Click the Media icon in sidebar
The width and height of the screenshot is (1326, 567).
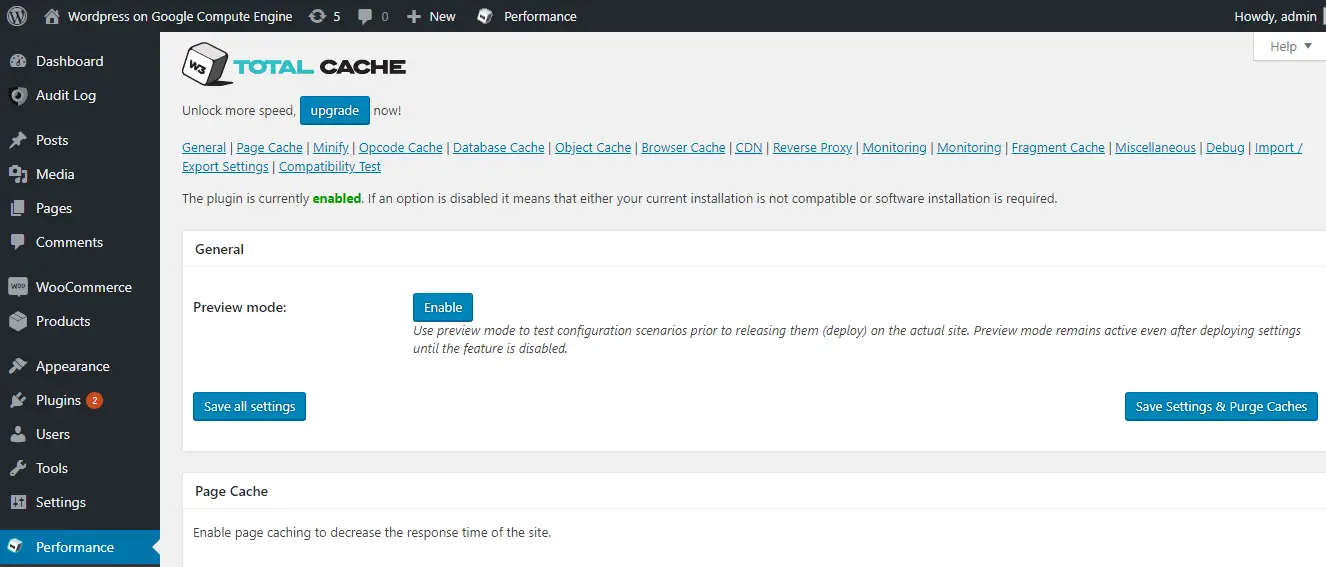coord(18,174)
